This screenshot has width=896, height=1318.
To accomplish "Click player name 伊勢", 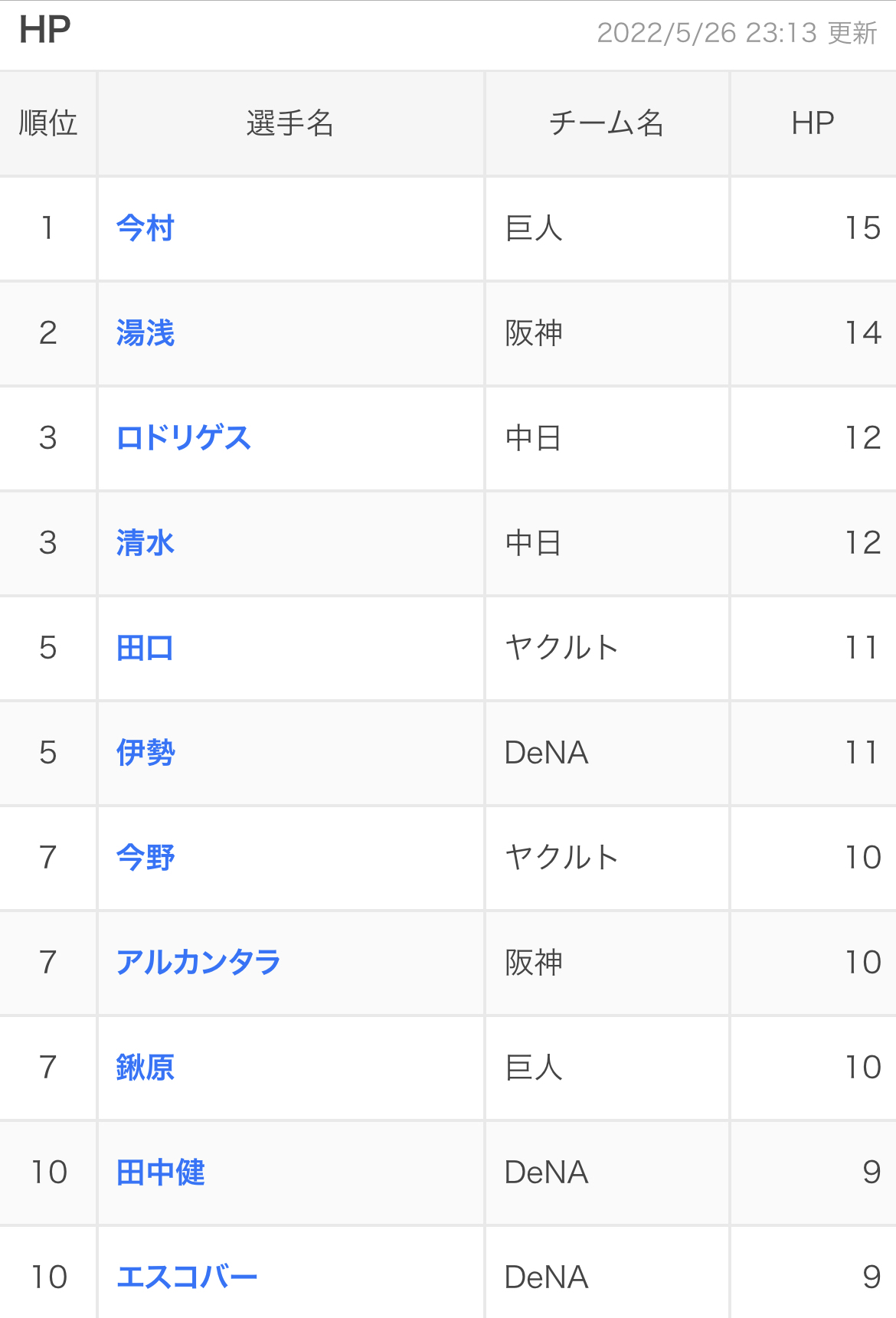I will coord(146,753).
